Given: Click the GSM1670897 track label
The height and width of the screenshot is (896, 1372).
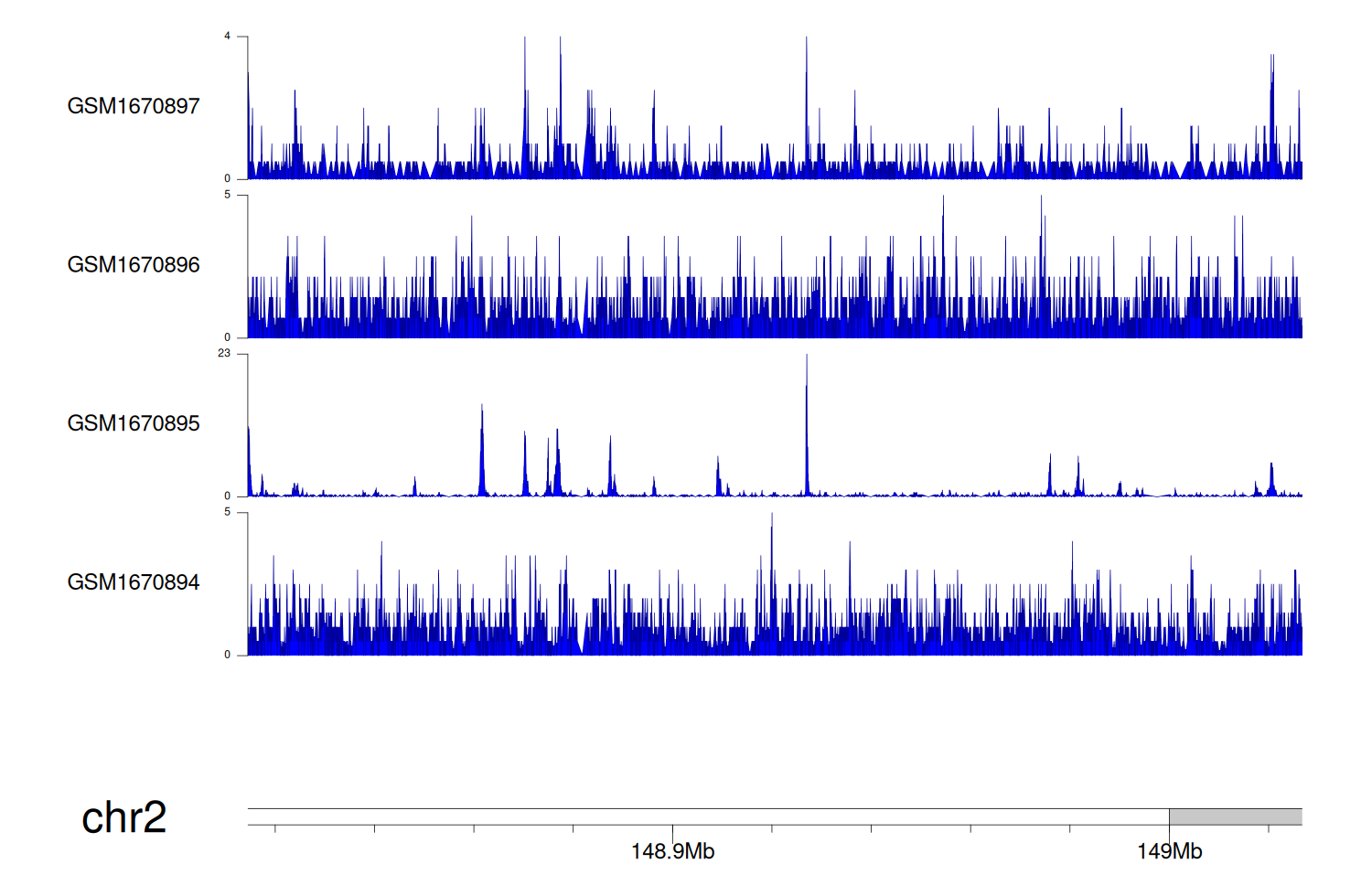Looking at the screenshot, I should (x=134, y=106).
